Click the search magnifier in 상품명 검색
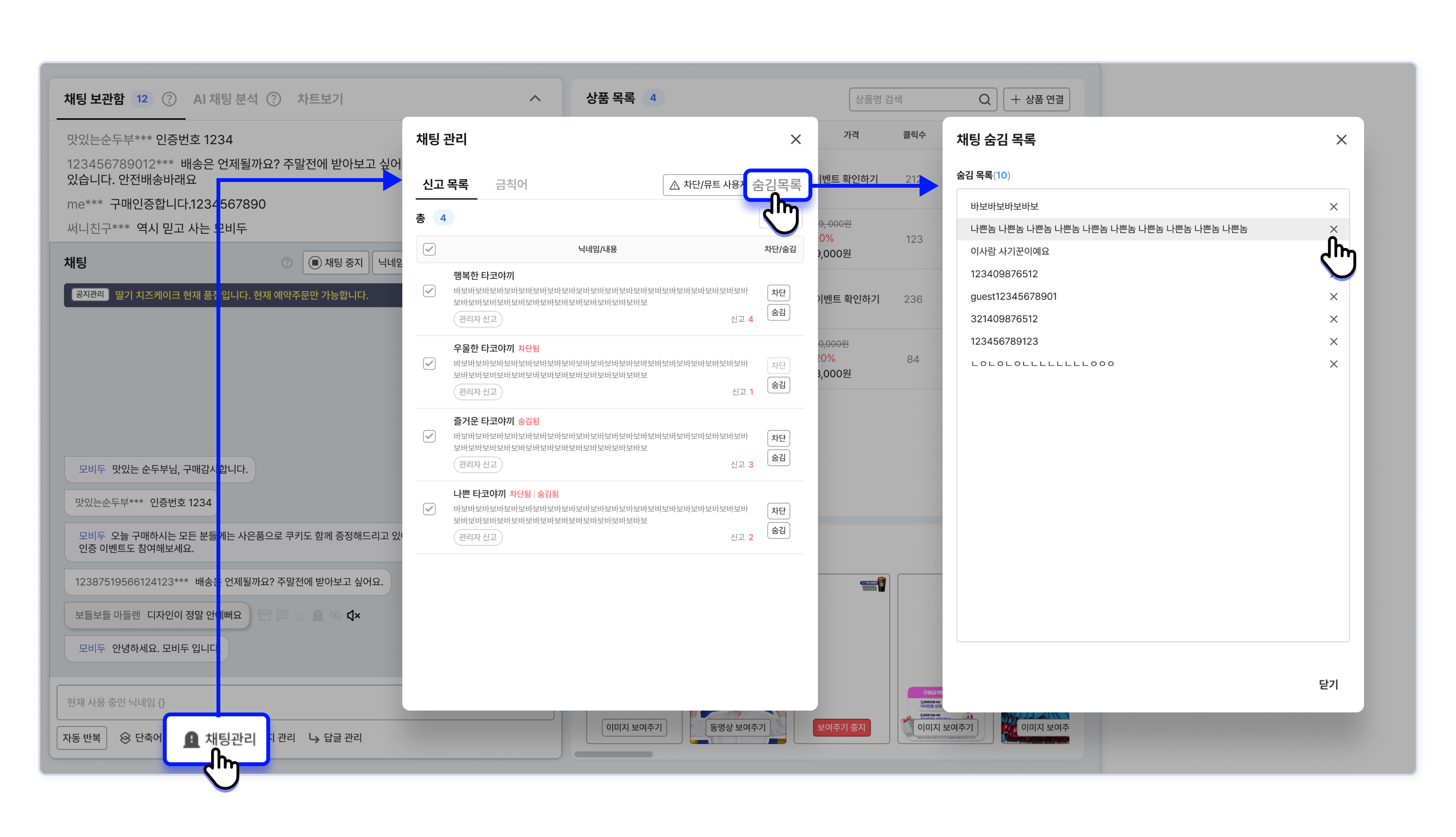This screenshot has width=1456, height=837. pos(984,100)
